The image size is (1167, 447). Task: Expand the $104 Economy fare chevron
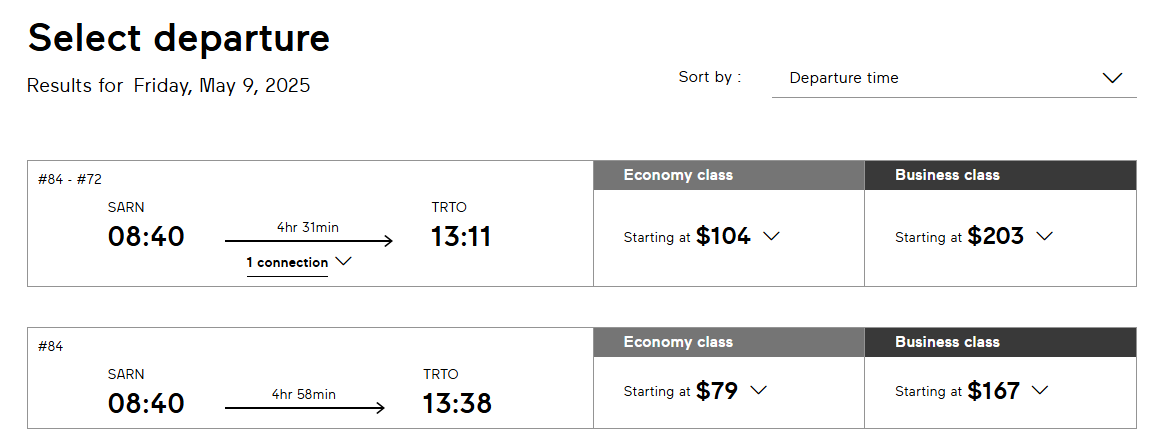[x=771, y=237]
